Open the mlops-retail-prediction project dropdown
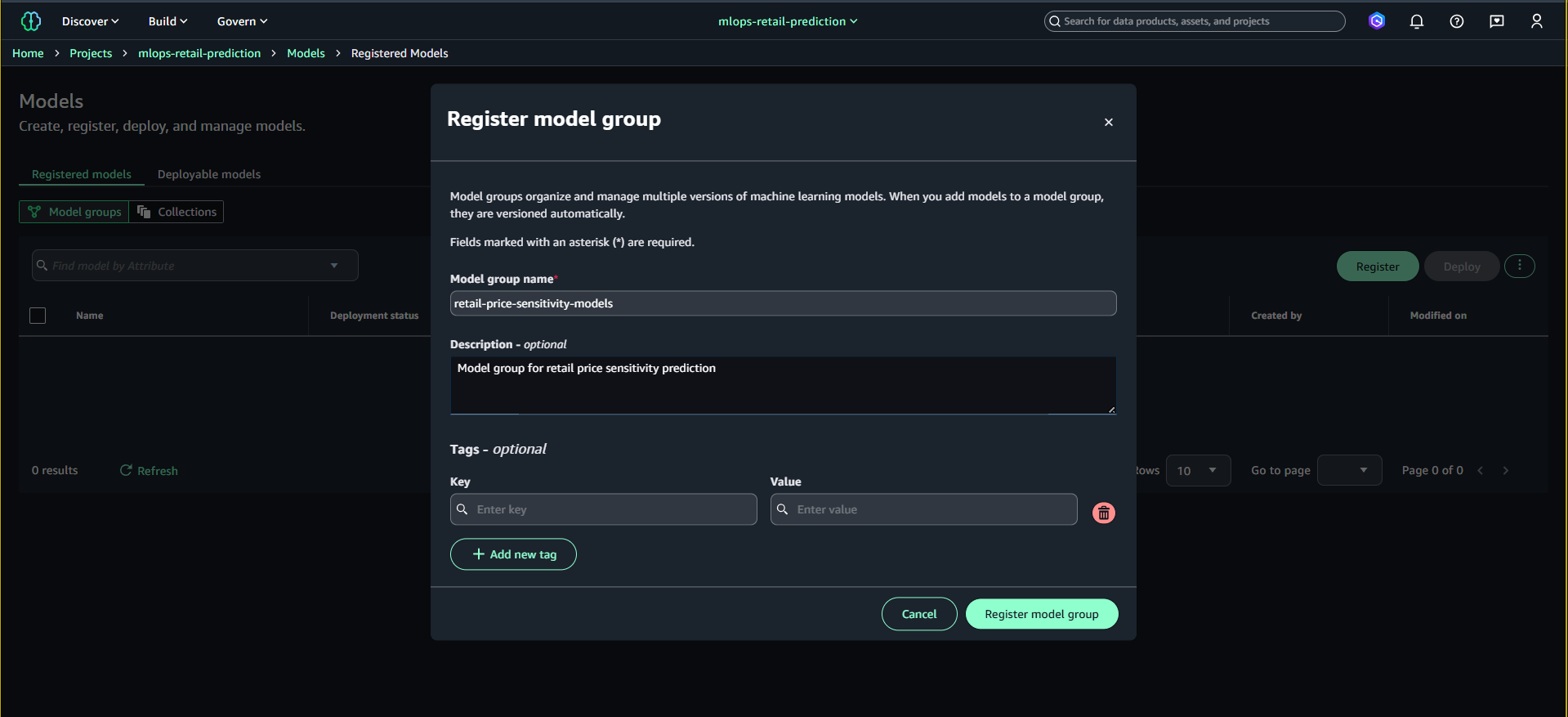The width and height of the screenshot is (1568, 717). click(x=786, y=21)
